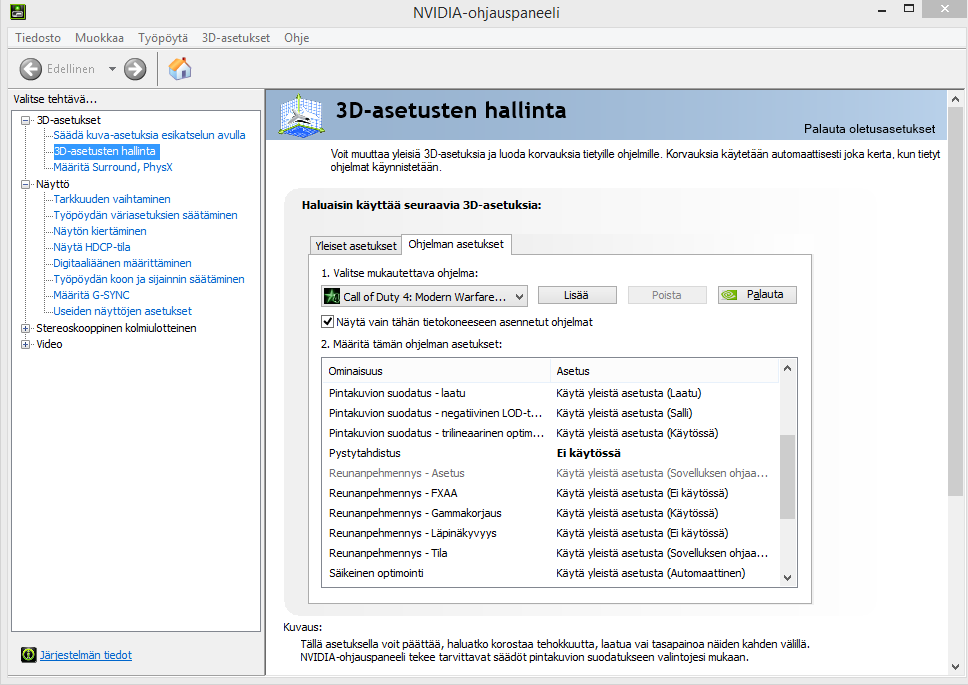This screenshot has height=685, width=968.
Task: Click the forward arrow icon in toolbar
Action: [x=135, y=69]
